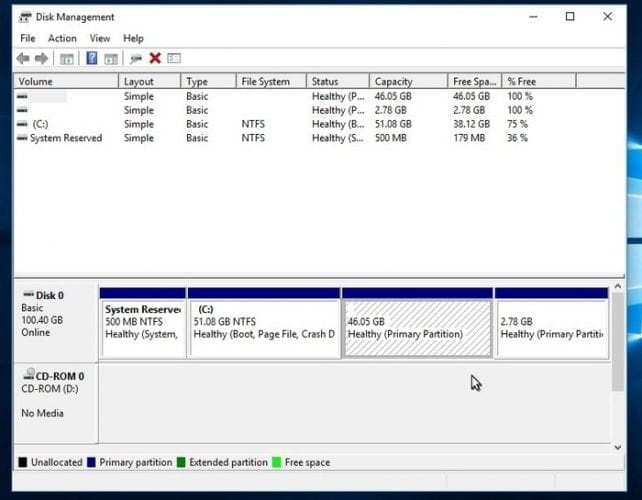Open the Action menu

[x=62, y=38]
